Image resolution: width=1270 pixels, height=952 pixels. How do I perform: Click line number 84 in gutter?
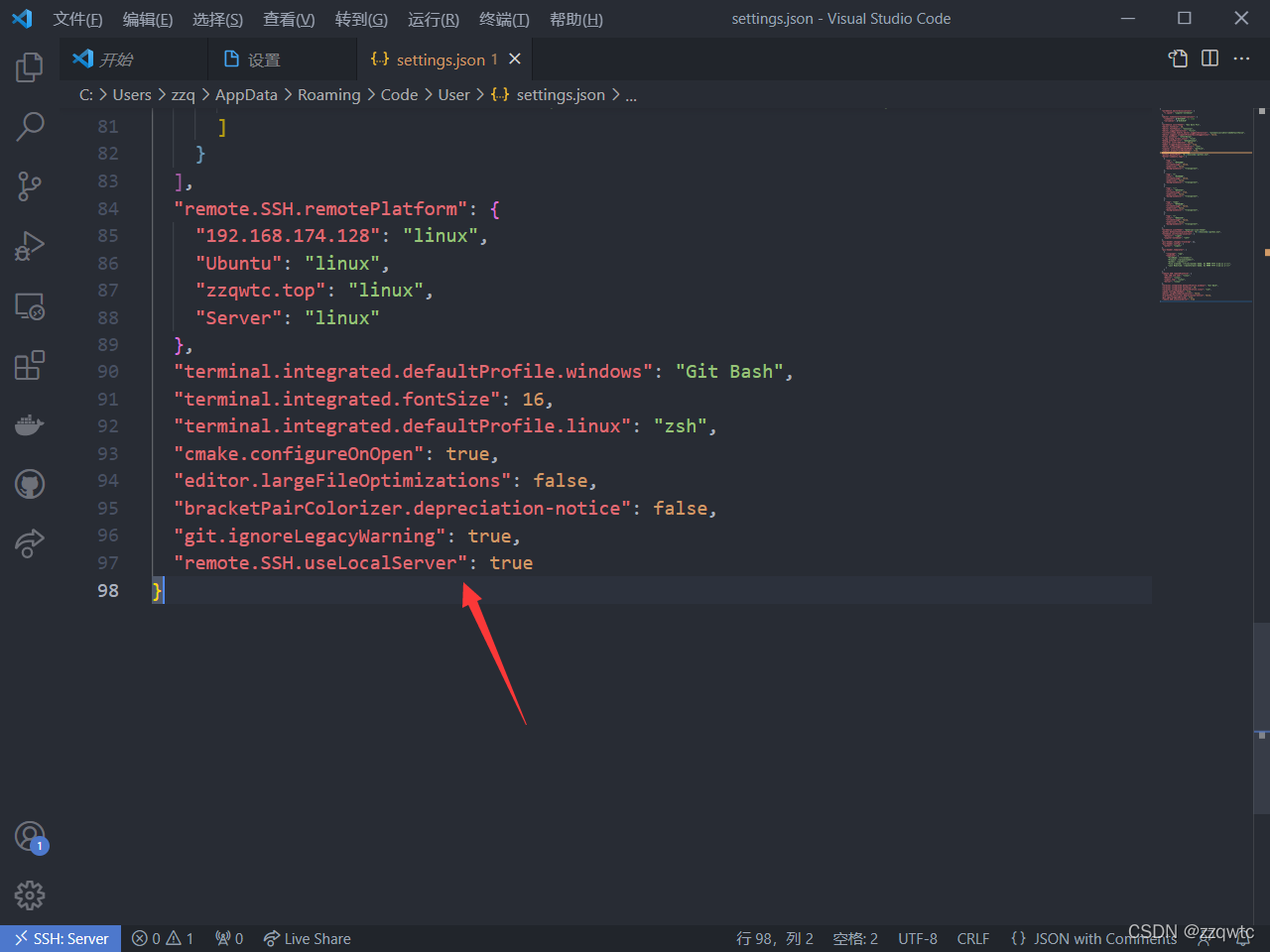(x=107, y=208)
